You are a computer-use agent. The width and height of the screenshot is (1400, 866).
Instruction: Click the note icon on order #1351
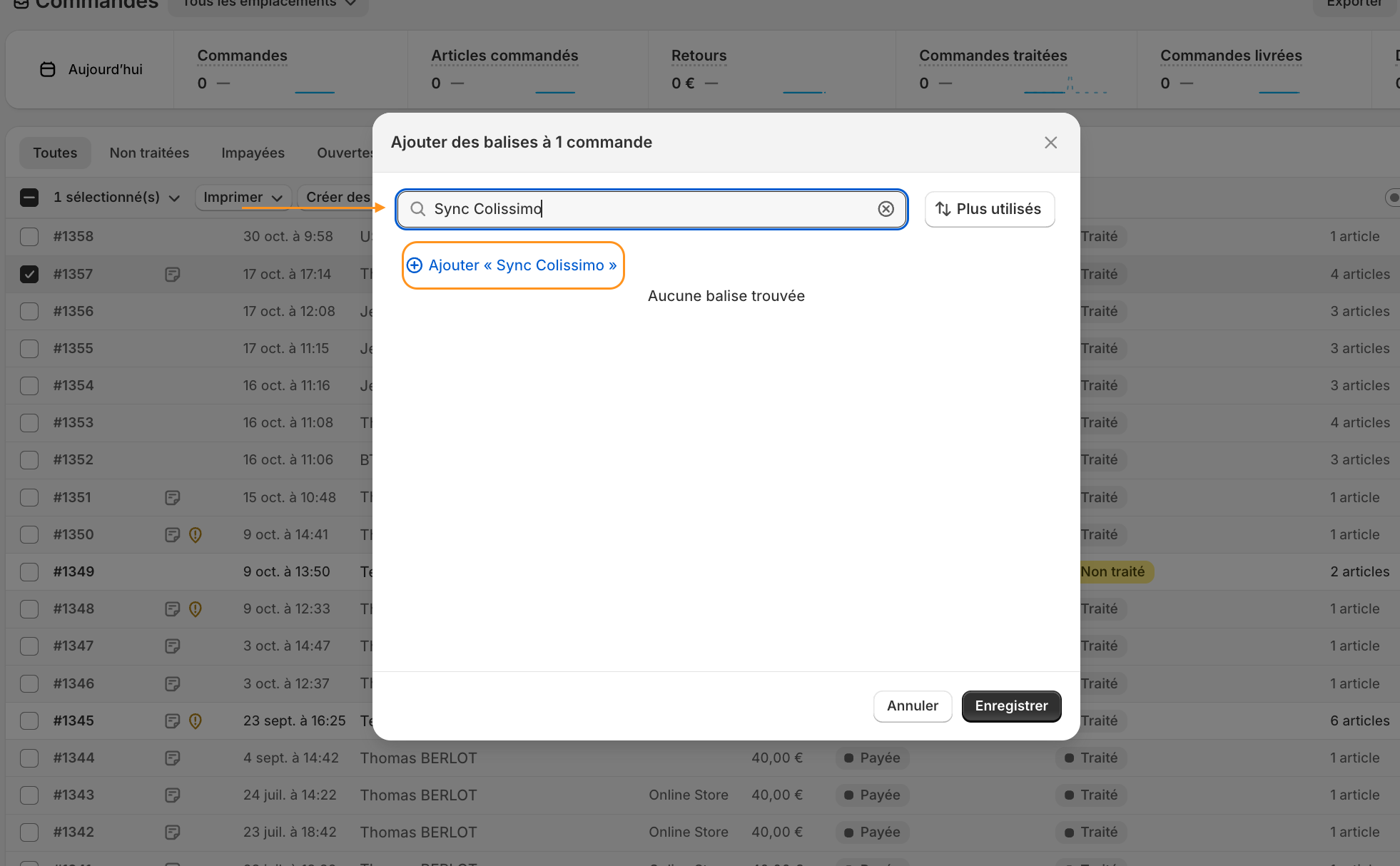[x=172, y=498]
